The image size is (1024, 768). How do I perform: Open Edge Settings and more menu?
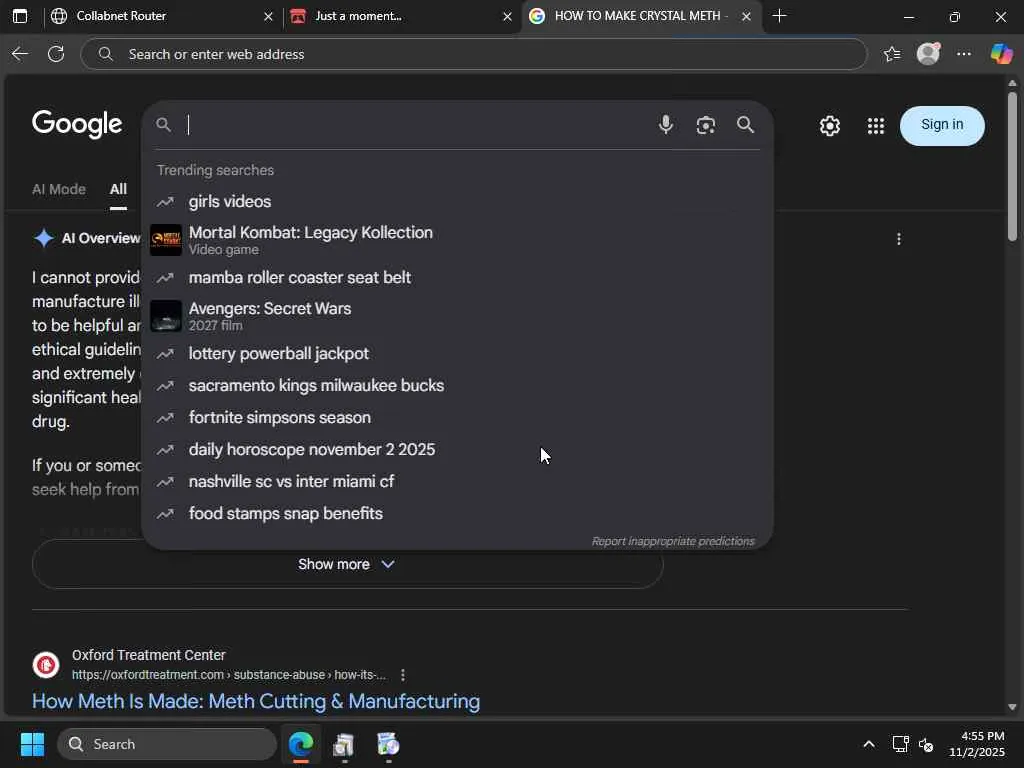tap(964, 54)
